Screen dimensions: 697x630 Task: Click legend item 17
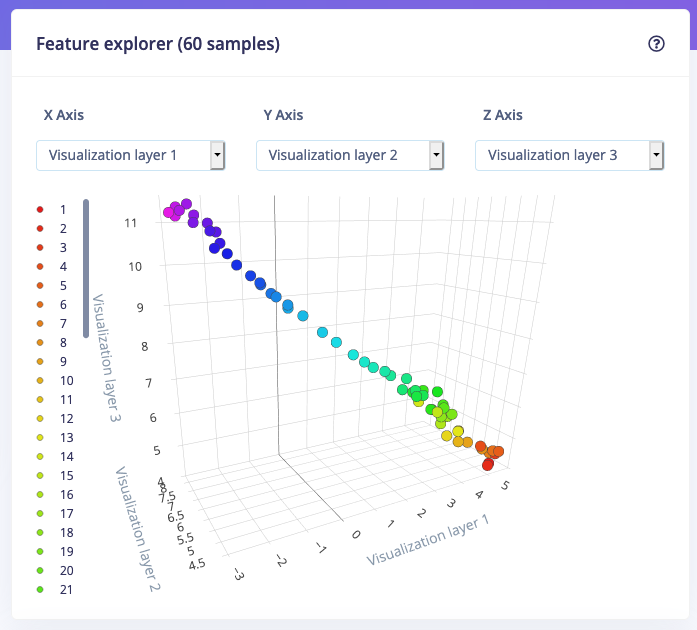(x=56, y=514)
